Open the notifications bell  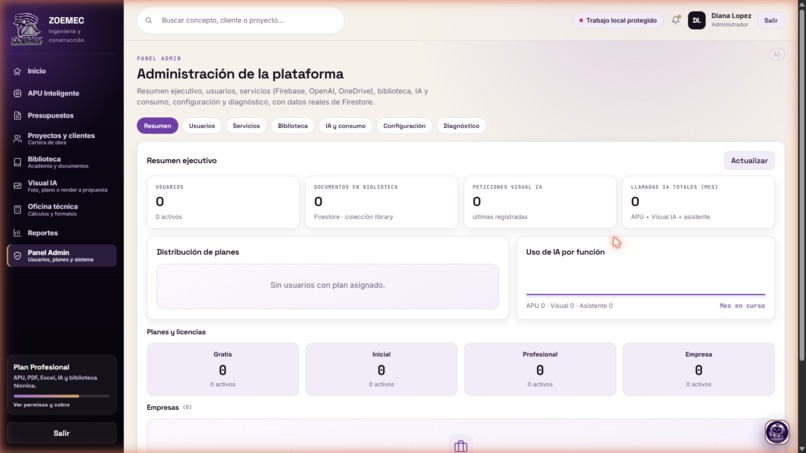point(675,20)
